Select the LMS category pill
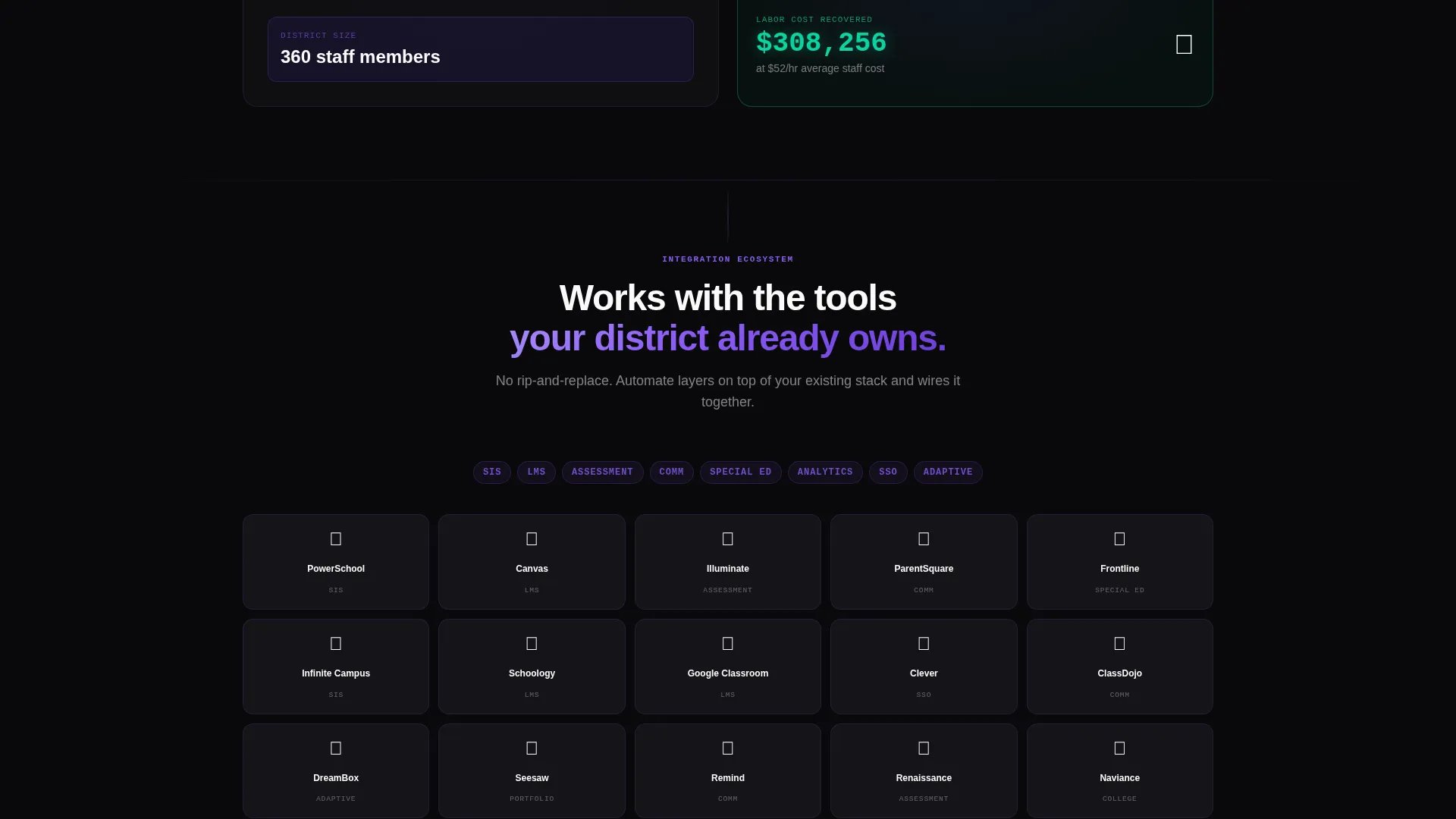Image resolution: width=1456 pixels, height=819 pixels. click(536, 472)
